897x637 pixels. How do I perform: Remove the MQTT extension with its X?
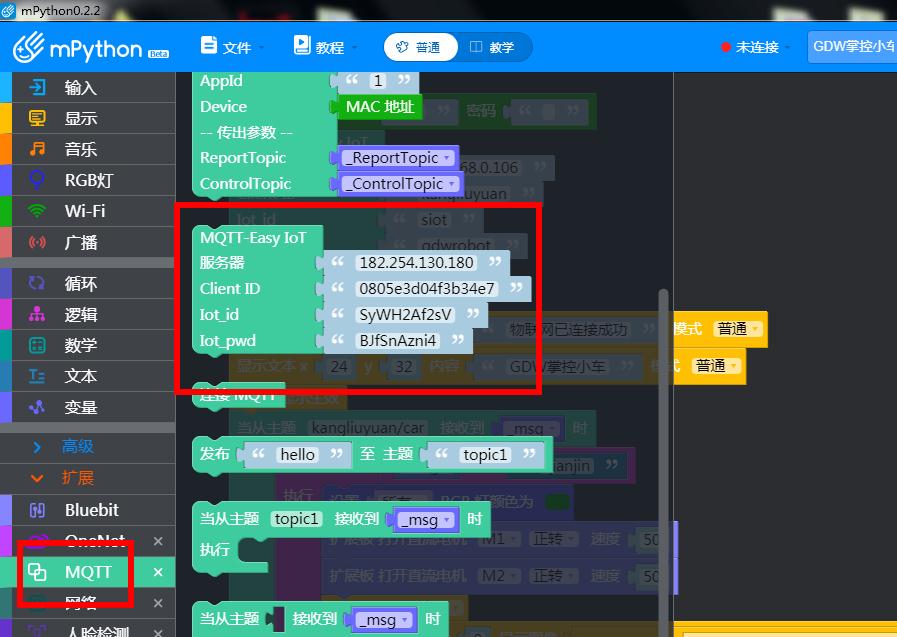click(158, 572)
